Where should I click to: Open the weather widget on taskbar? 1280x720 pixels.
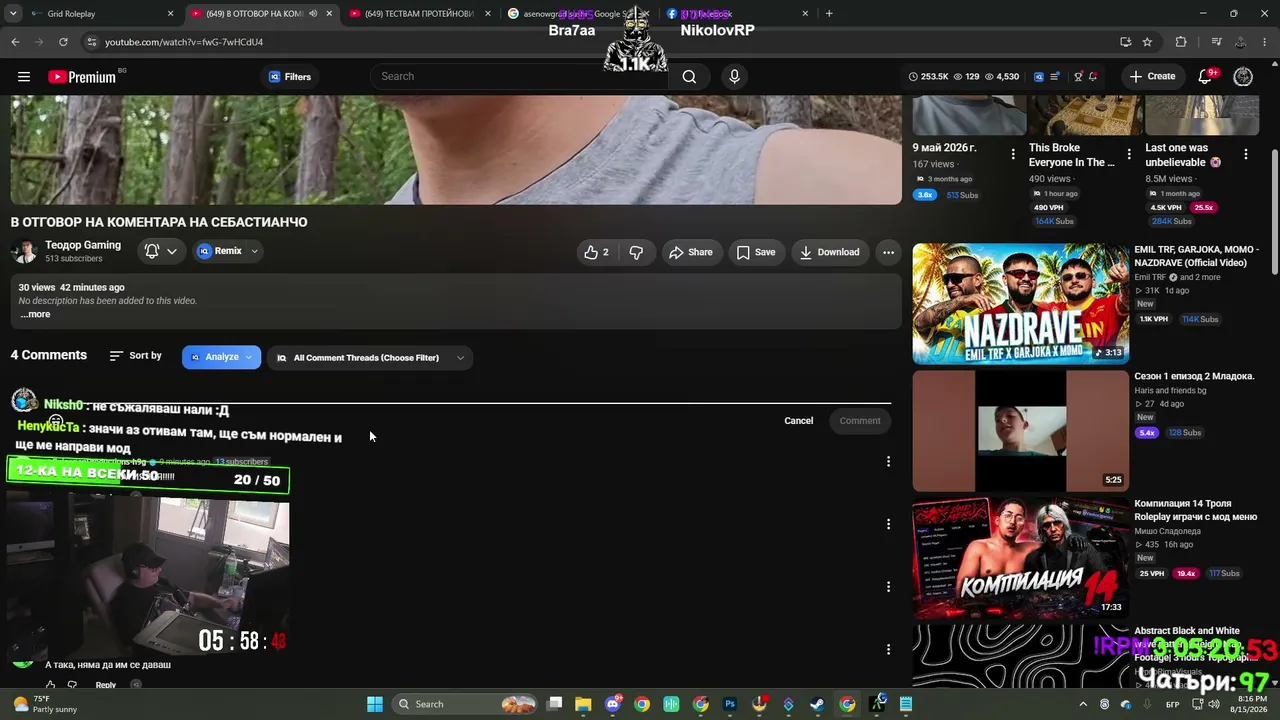pyautogui.click(x=45, y=704)
